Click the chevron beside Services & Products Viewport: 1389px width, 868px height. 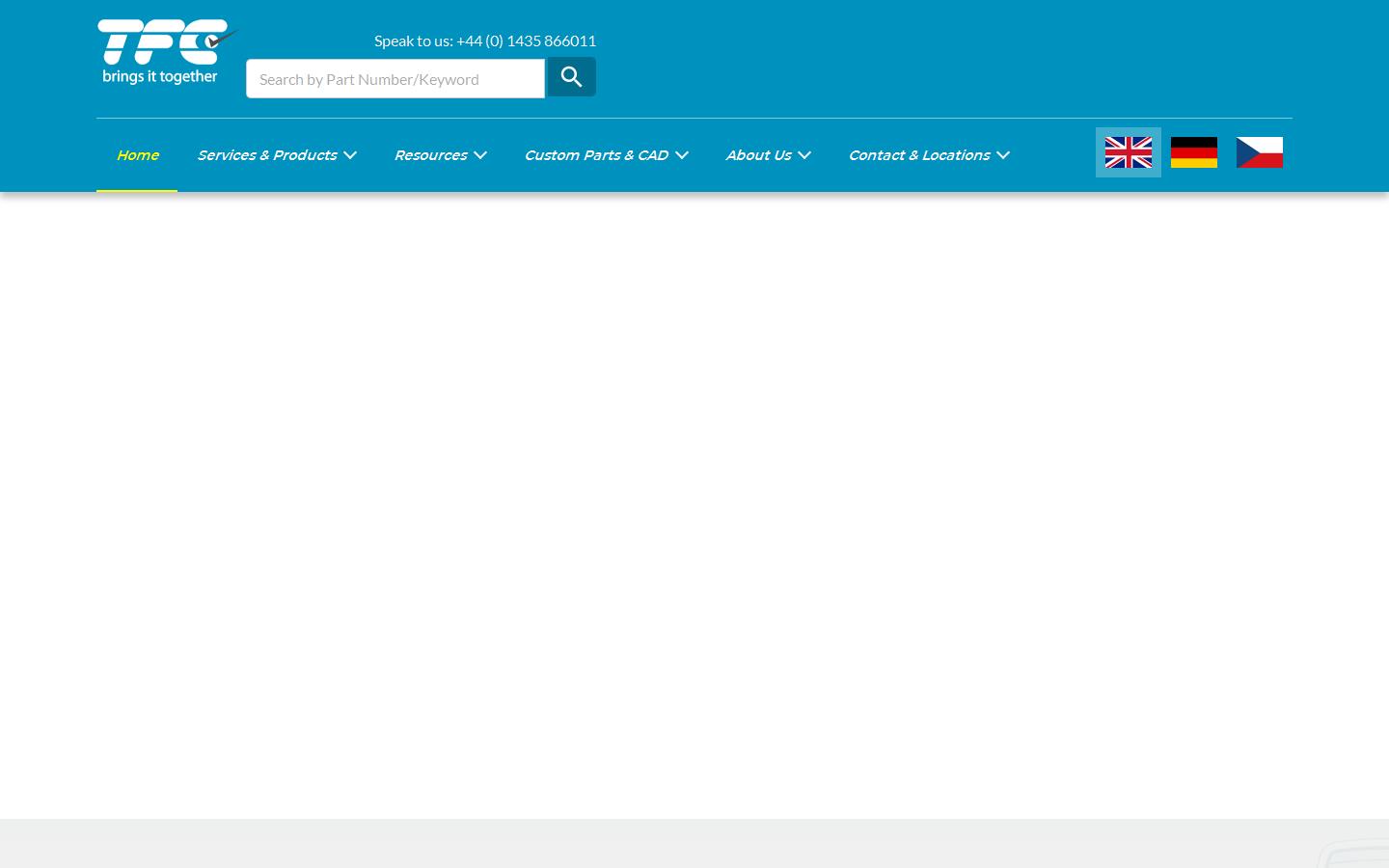tap(350, 155)
